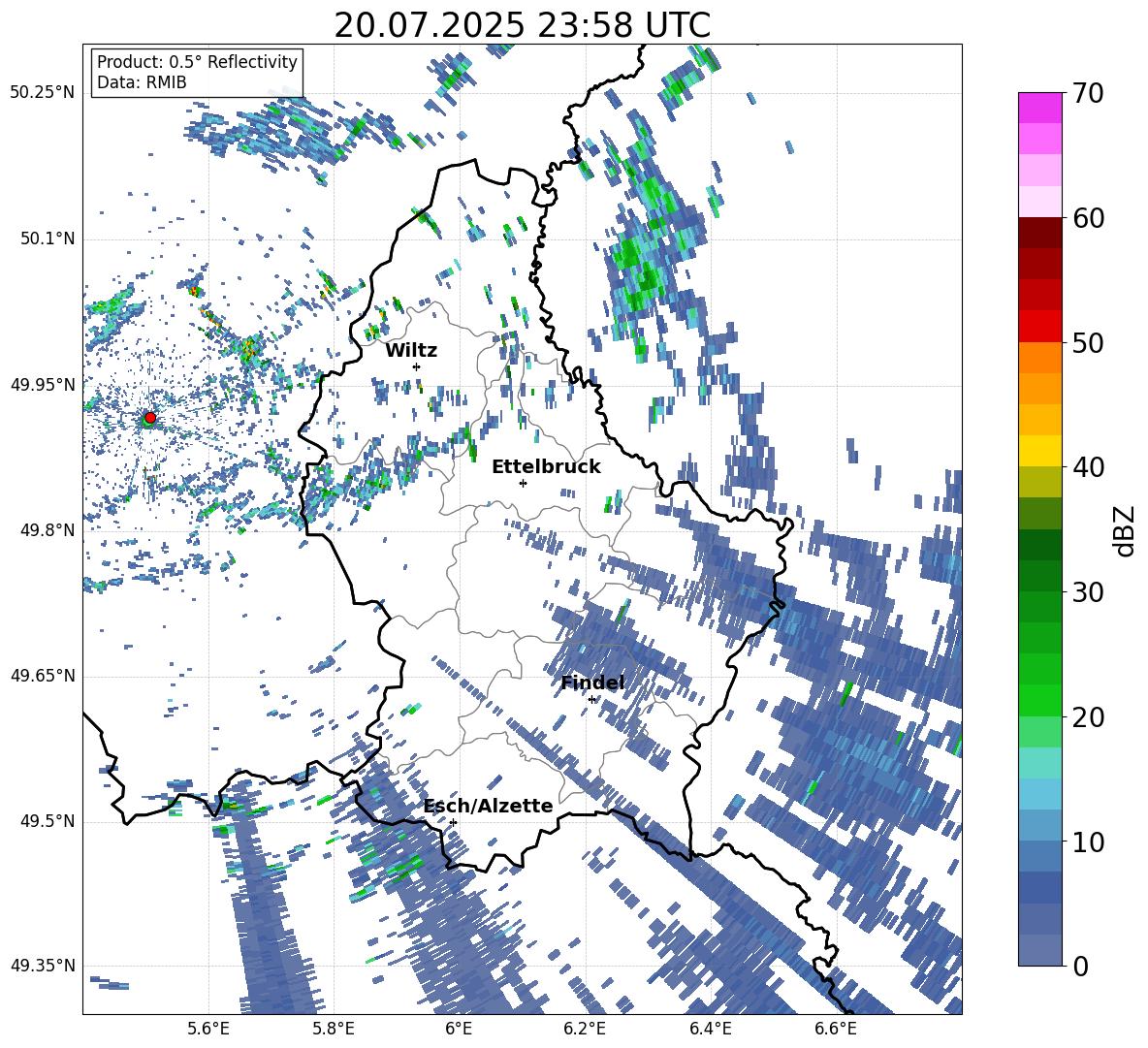This screenshot has height=1048, width=1148.
Task: Click the 49.8°N latitude label
Action: (x=47, y=530)
